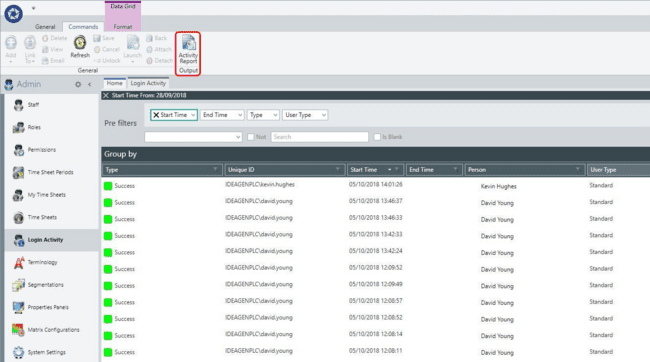650x362 pixels.
Task: Remove the Start Time From filter
Action: pos(106,95)
